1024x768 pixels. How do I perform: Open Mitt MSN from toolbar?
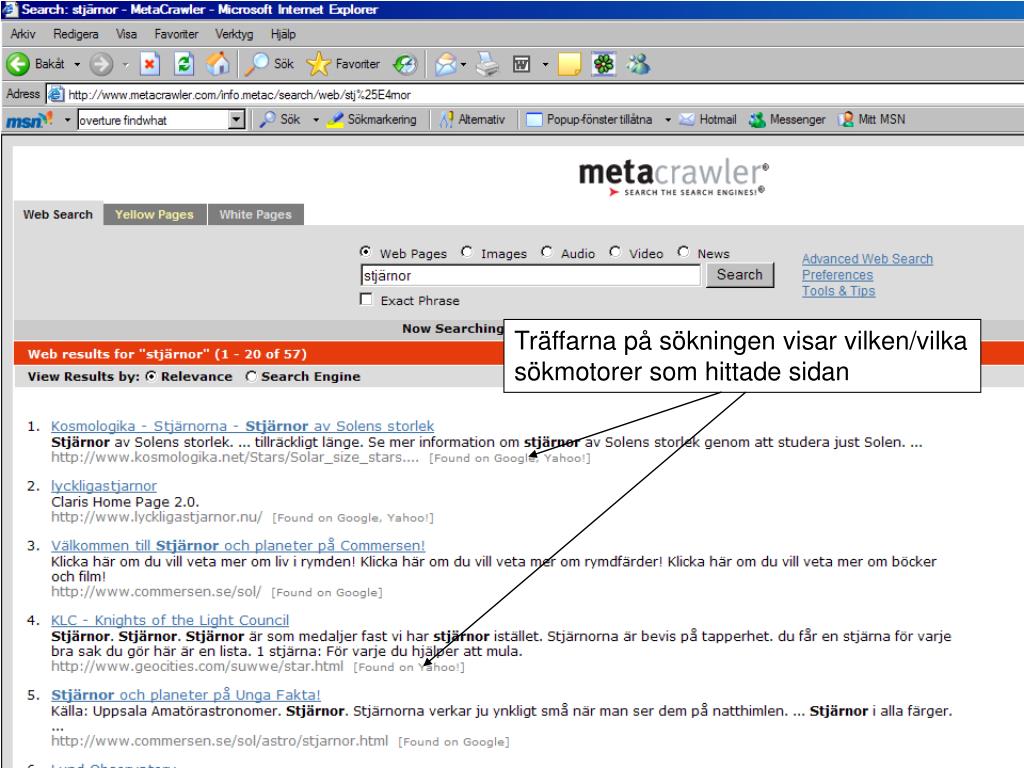(873, 120)
